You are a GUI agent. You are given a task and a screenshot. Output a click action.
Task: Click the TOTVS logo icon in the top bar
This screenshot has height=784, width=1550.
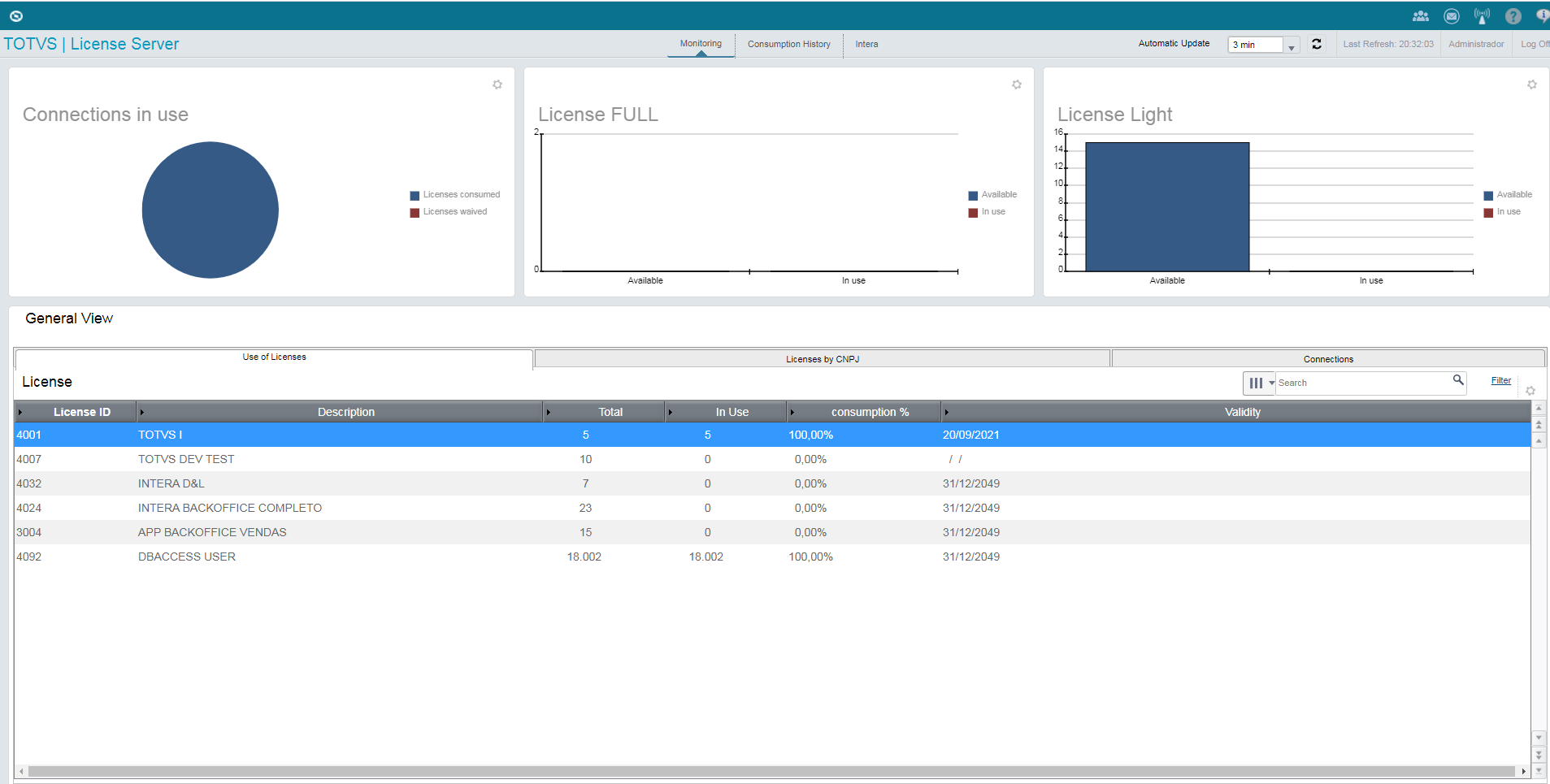(15, 15)
